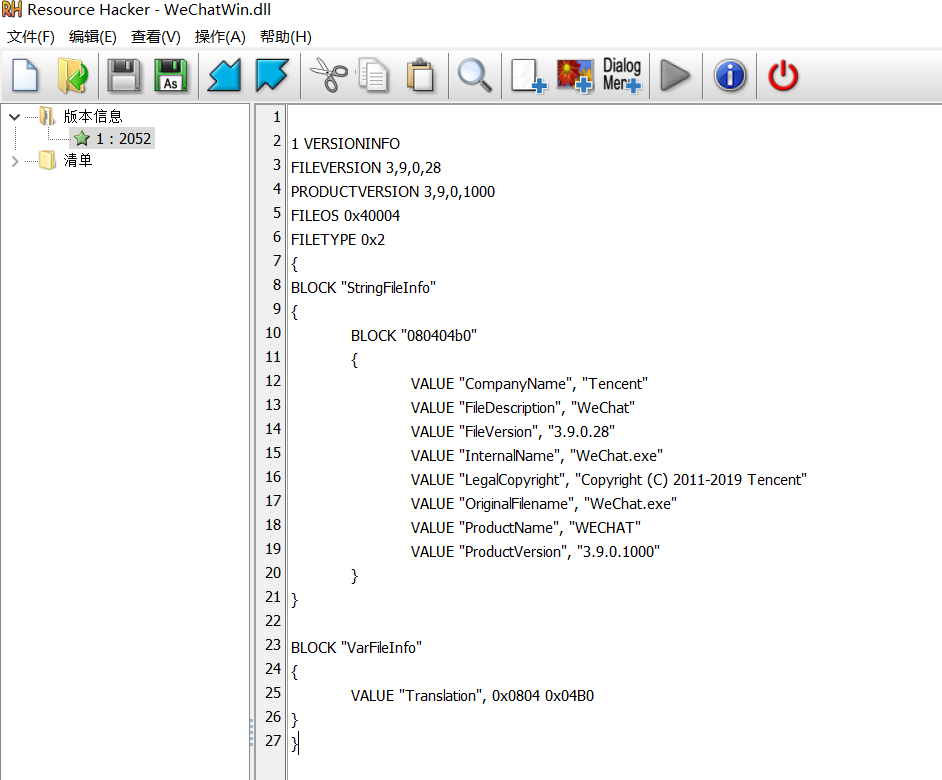Open the 文件(F) menu
Image resolution: width=942 pixels, height=780 pixels.
coord(31,37)
